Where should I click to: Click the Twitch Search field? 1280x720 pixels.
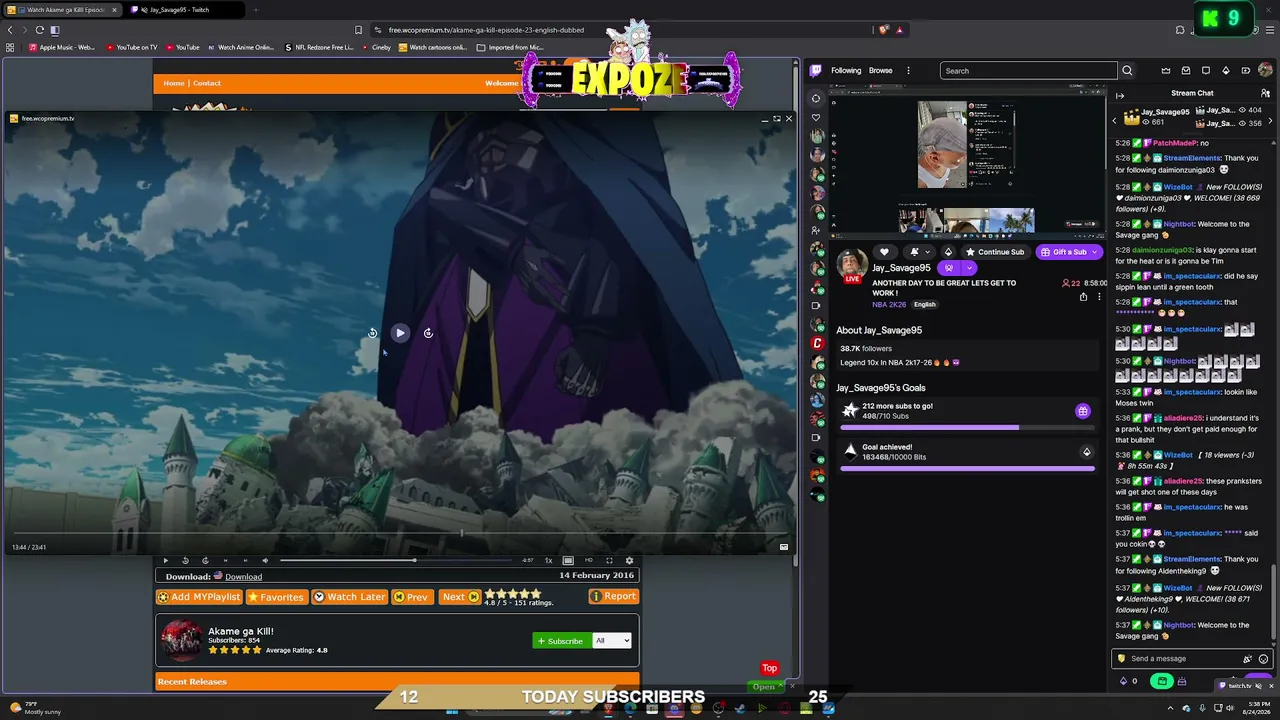point(1028,71)
